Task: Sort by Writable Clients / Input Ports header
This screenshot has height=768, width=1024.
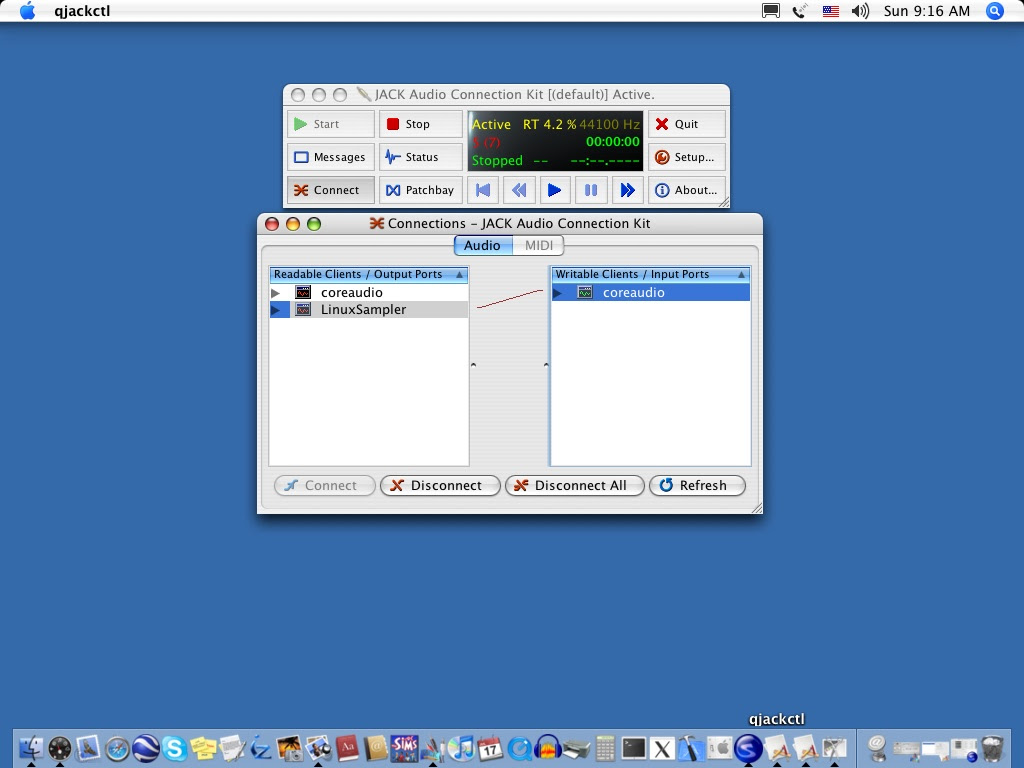Action: coord(650,274)
